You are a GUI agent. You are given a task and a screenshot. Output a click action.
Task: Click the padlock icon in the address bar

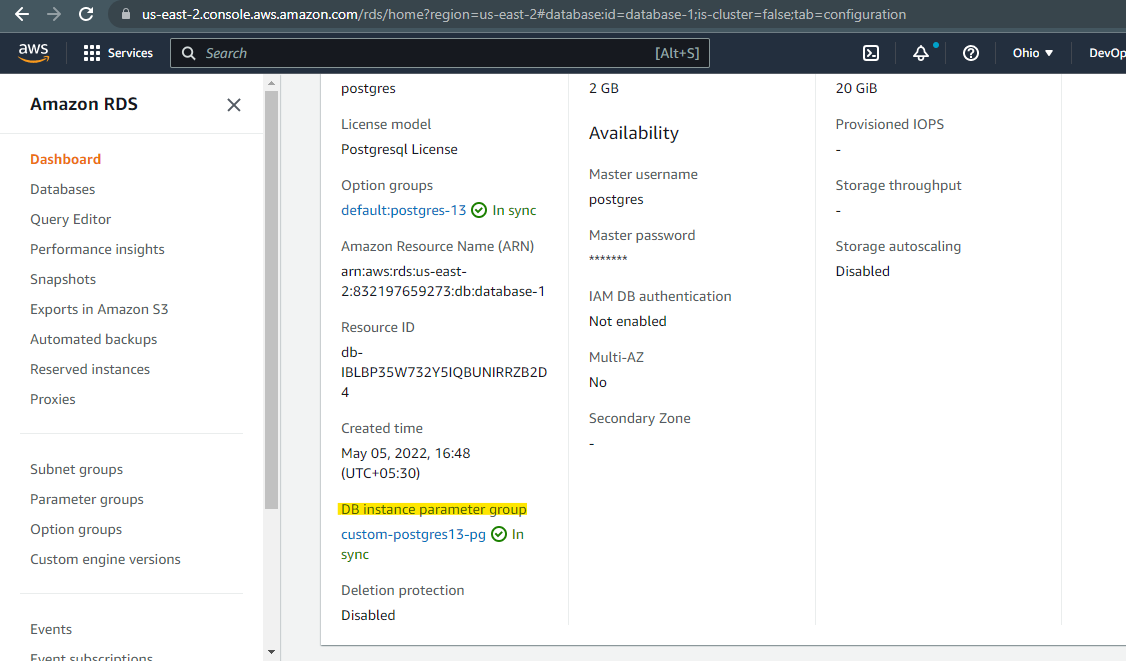point(125,14)
